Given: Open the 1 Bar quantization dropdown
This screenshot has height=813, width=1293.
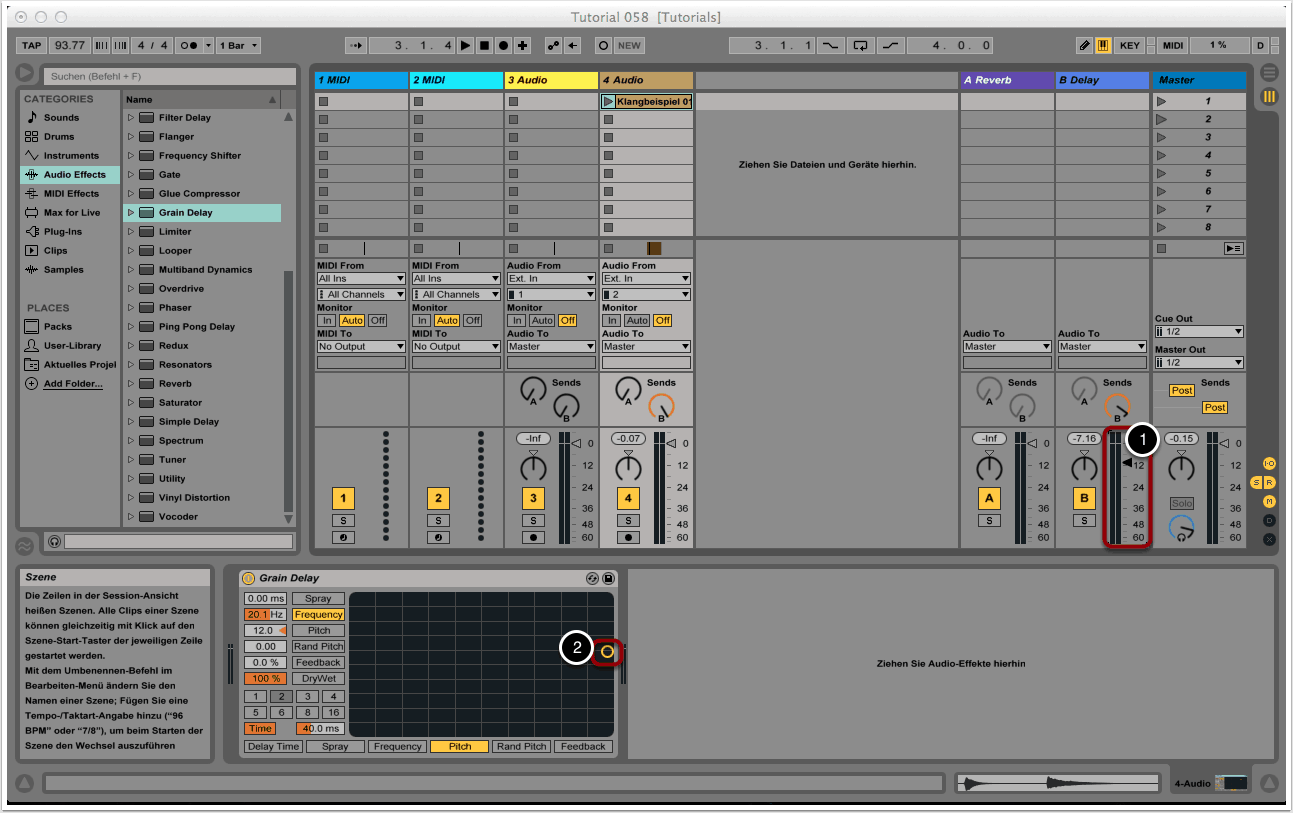Looking at the screenshot, I should tap(240, 46).
